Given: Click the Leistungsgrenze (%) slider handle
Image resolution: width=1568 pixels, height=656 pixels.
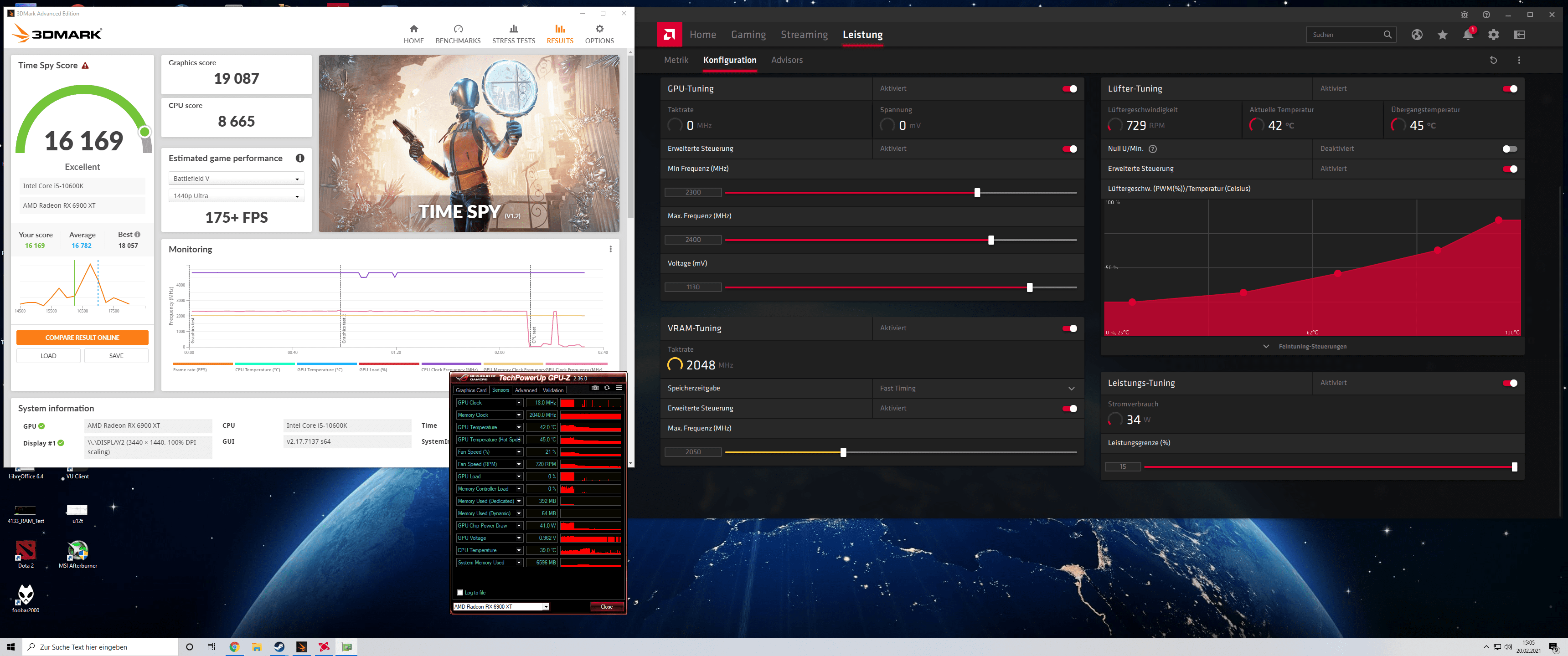Looking at the screenshot, I should point(1514,467).
